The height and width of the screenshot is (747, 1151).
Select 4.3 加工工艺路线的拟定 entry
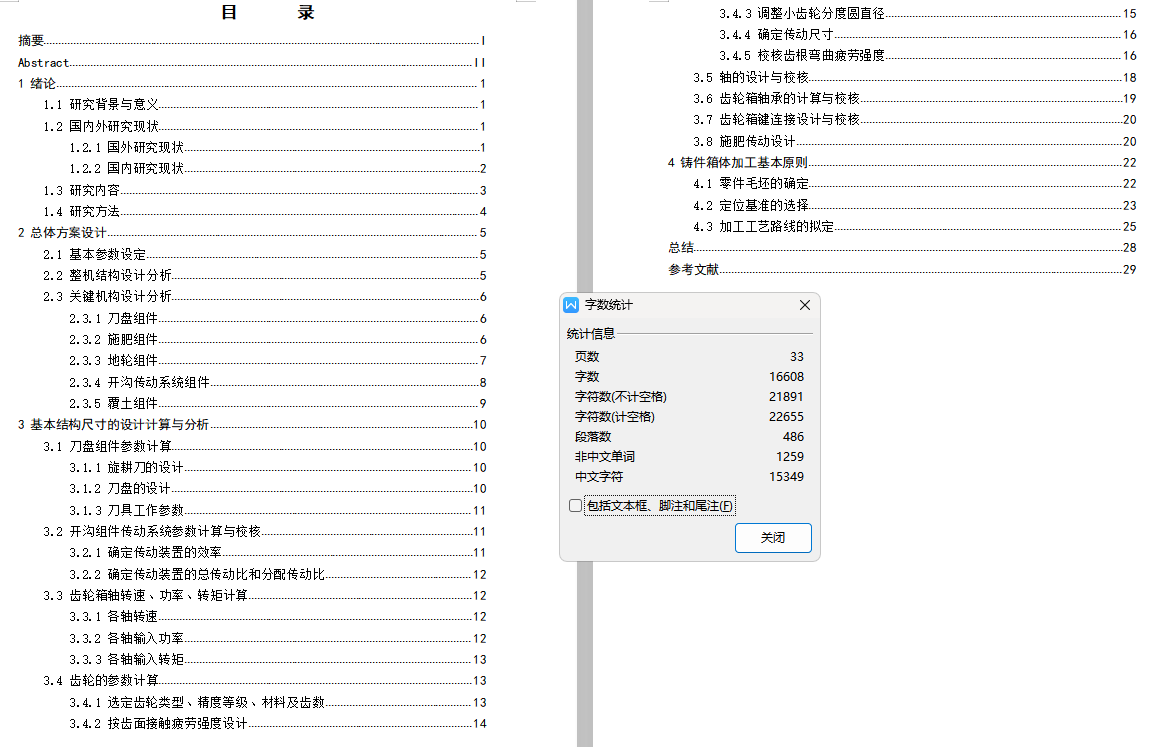point(915,227)
